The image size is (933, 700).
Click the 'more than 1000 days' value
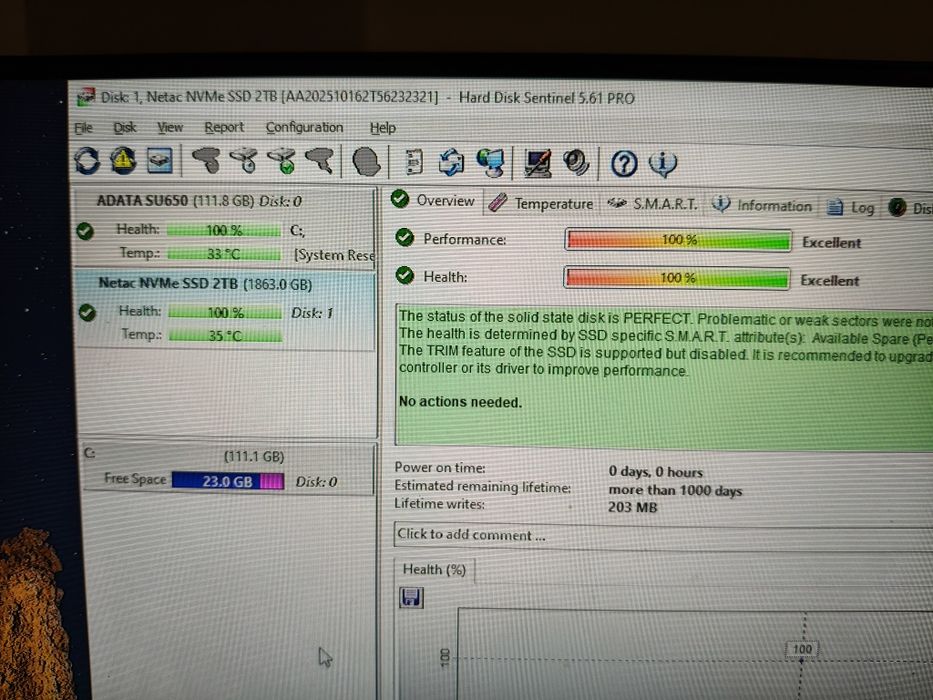(675, 490)
